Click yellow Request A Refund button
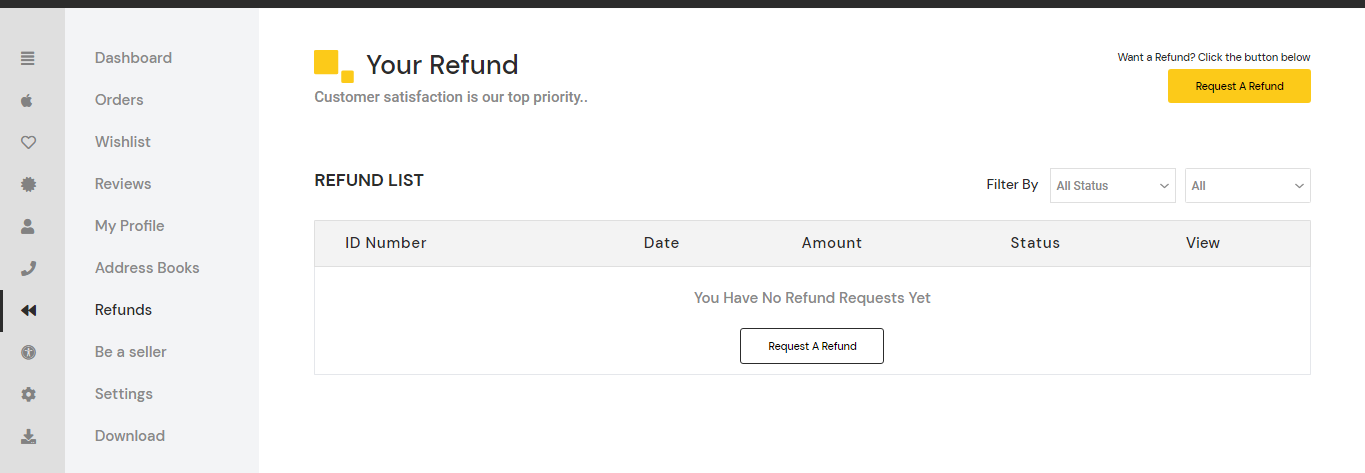1365x473 pixels. tap(1239, 86)
